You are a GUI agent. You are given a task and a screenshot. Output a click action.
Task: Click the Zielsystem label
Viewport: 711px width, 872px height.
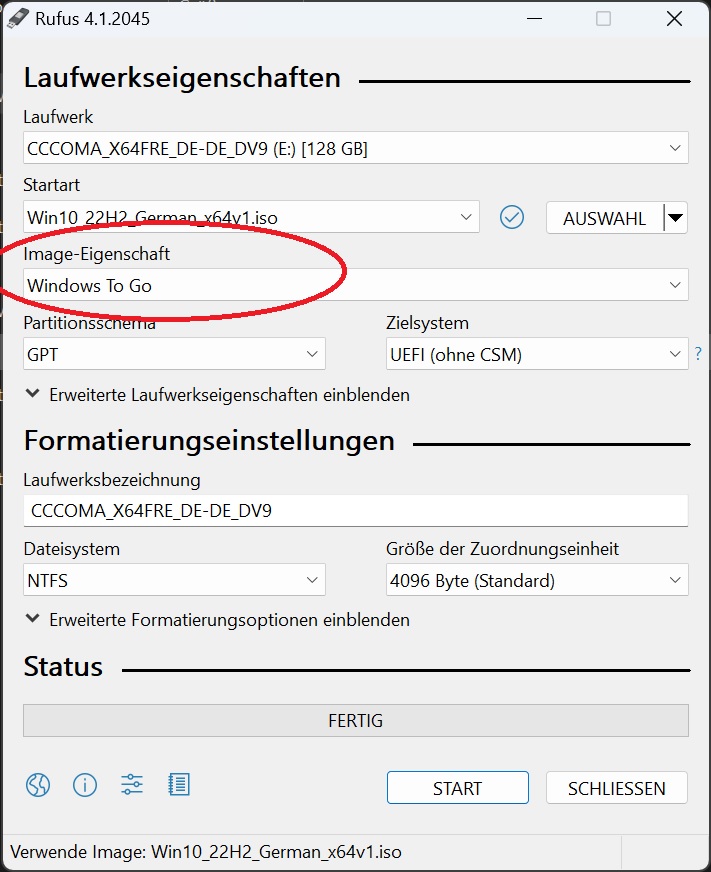coord(427,323)
